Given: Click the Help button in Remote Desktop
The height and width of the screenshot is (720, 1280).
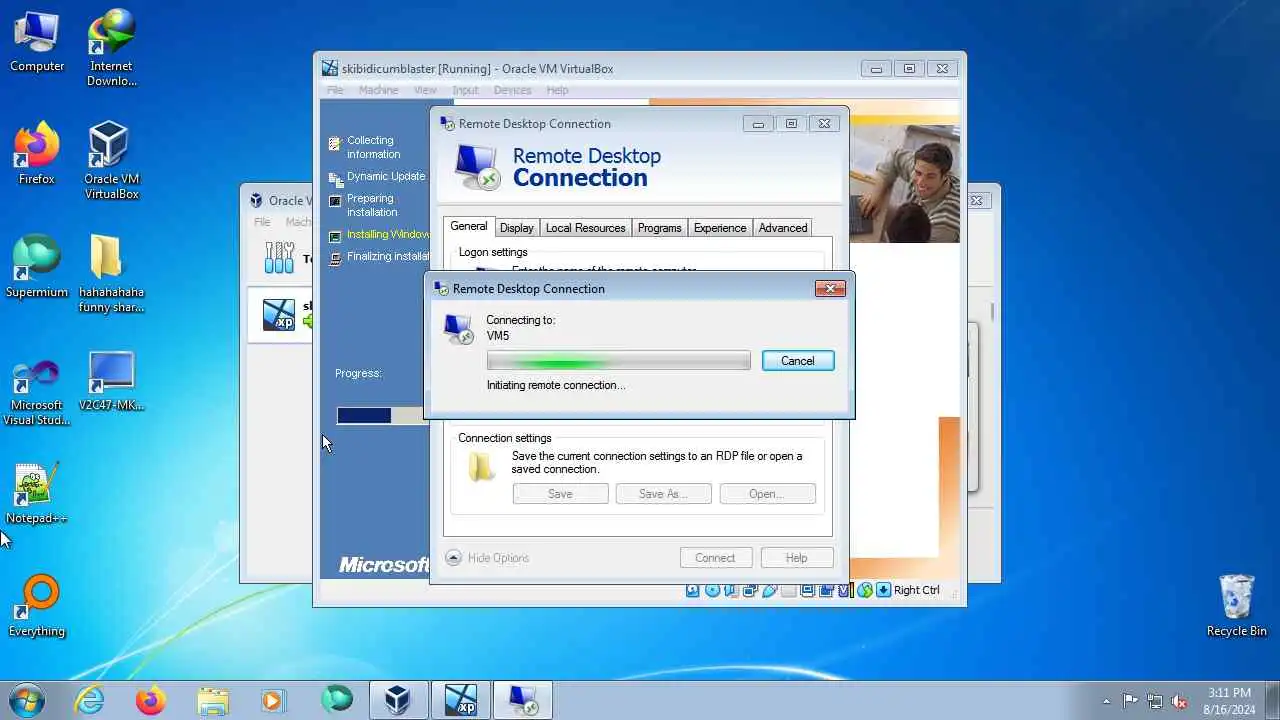Looking at the screenshot, I should click(x=797, y=558).
